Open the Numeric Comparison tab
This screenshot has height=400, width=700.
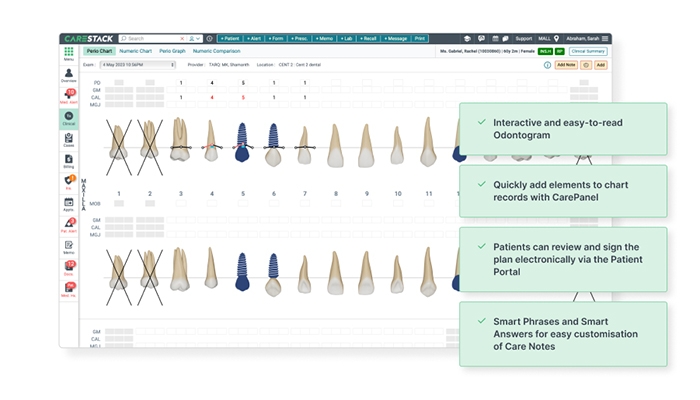[x=217, y=51]
